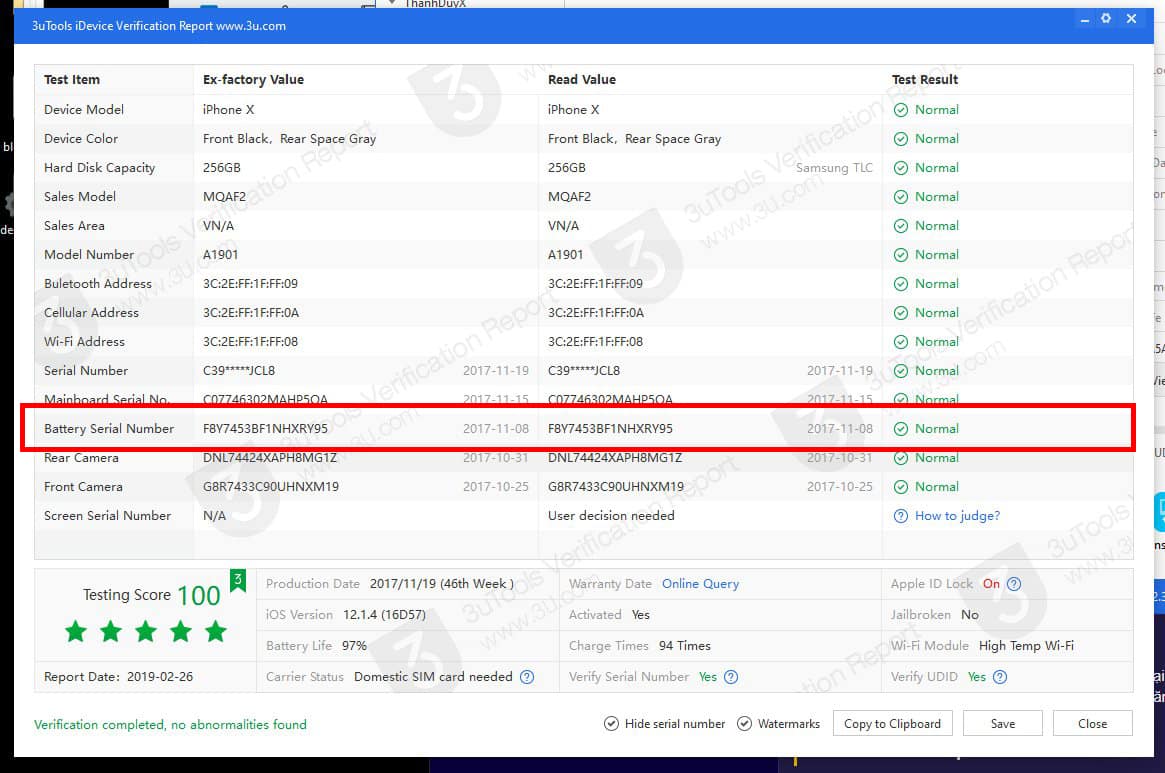Click help icon next to Carrier Status
This screenshot has width=1165, height=773.
pyautogui.click(x=527, y=677)
